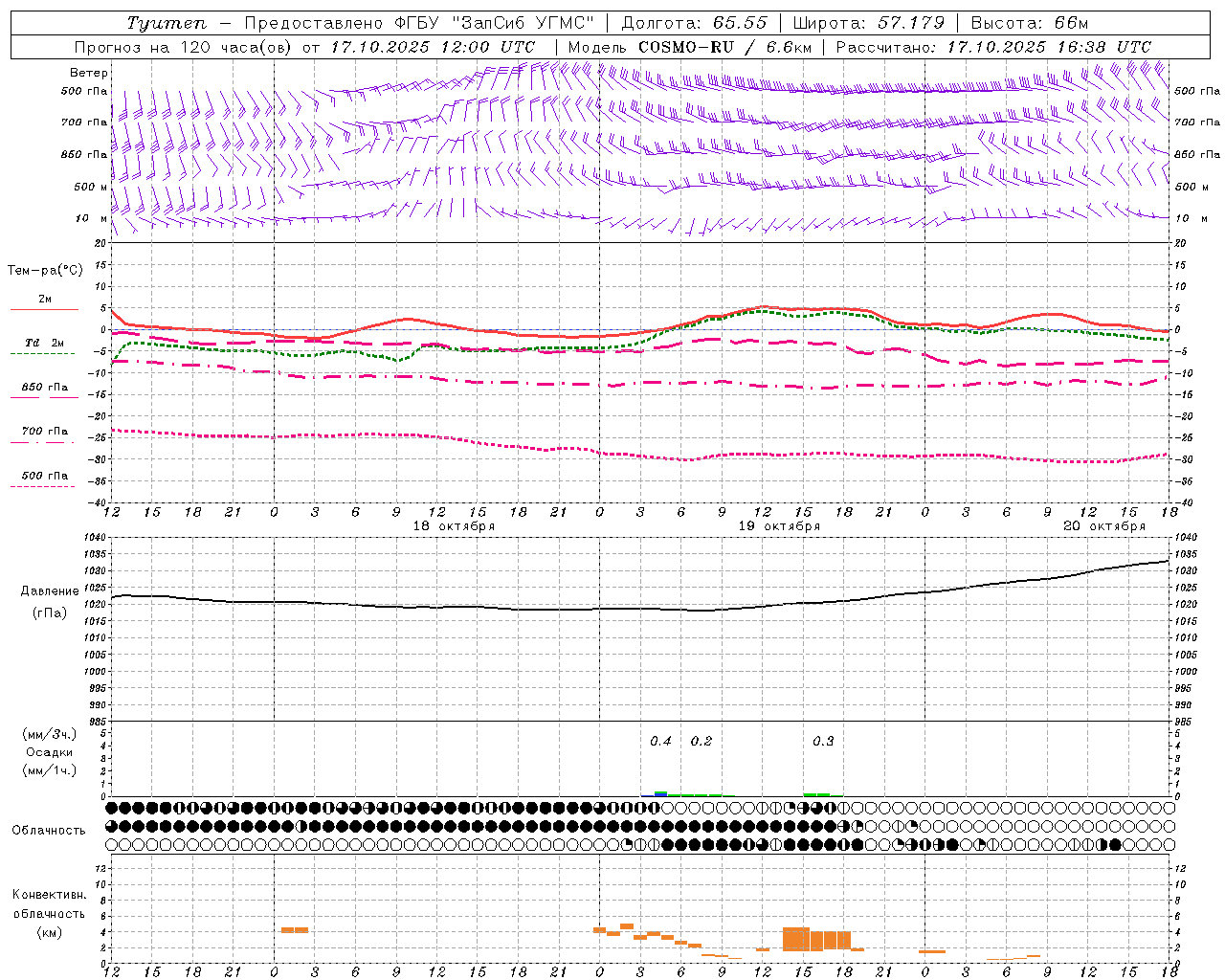Click the Тем-ра(°C) axis label
Viewport: 1225px width, 980px height.
pyautogui.click(x=45, y=271)
